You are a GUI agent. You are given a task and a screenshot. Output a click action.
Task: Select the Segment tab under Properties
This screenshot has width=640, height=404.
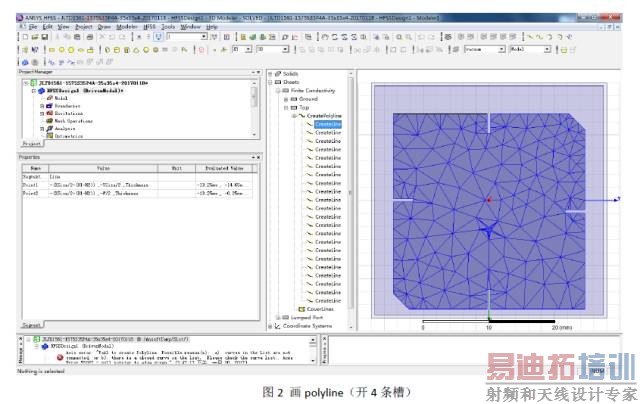click(x=31, y=325)
